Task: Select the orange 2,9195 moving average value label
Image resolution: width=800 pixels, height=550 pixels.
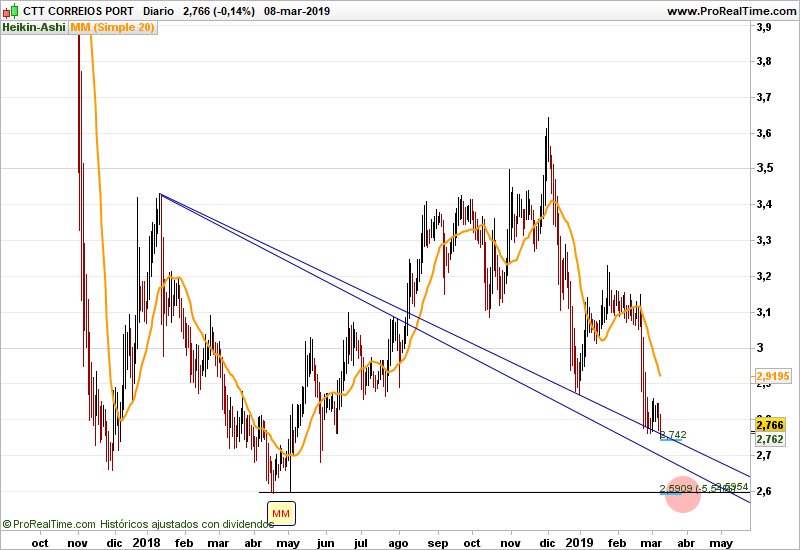Action: (772, 377)
